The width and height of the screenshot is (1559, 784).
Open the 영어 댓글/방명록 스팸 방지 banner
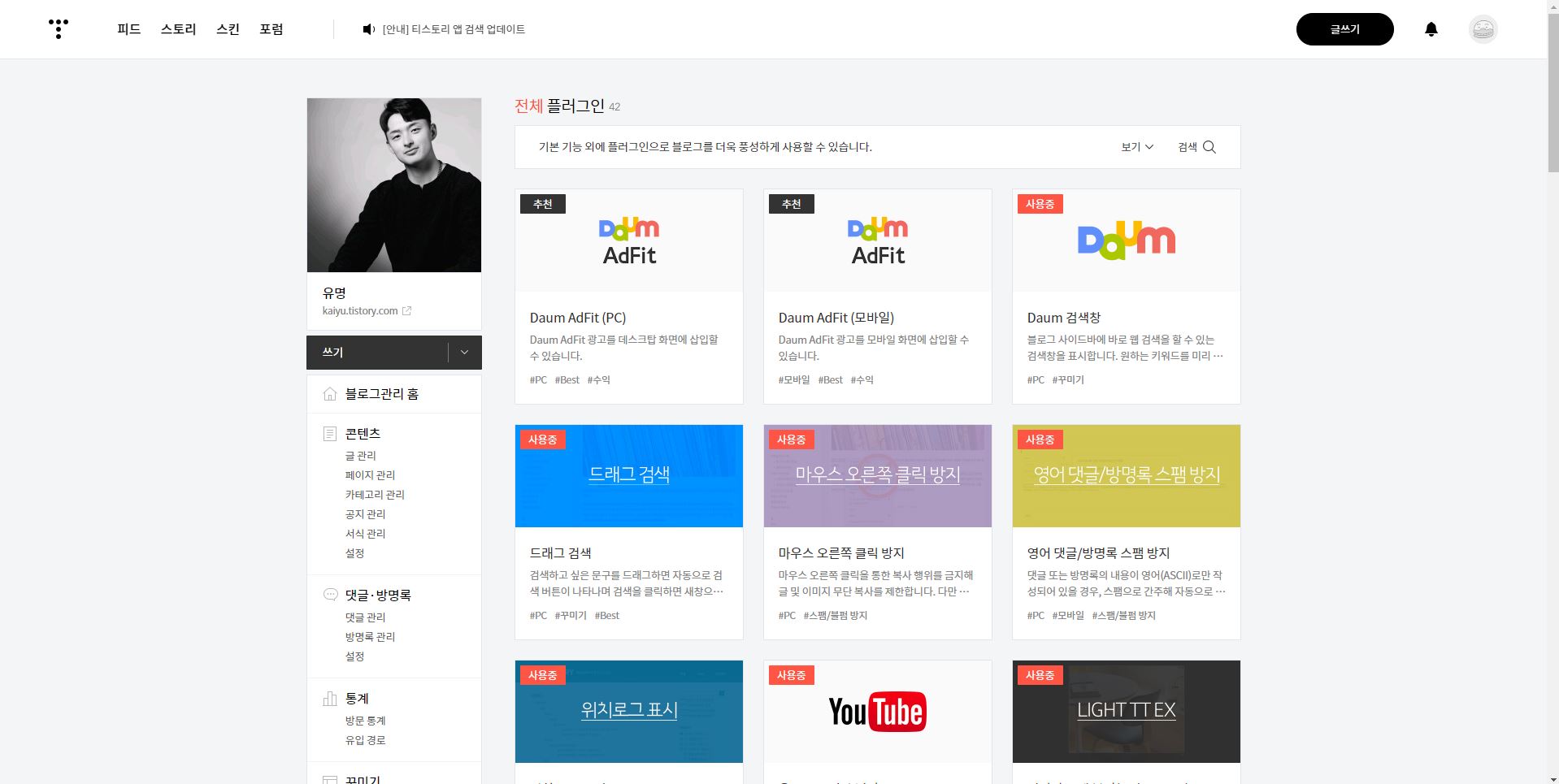(x=1127, y=476)
